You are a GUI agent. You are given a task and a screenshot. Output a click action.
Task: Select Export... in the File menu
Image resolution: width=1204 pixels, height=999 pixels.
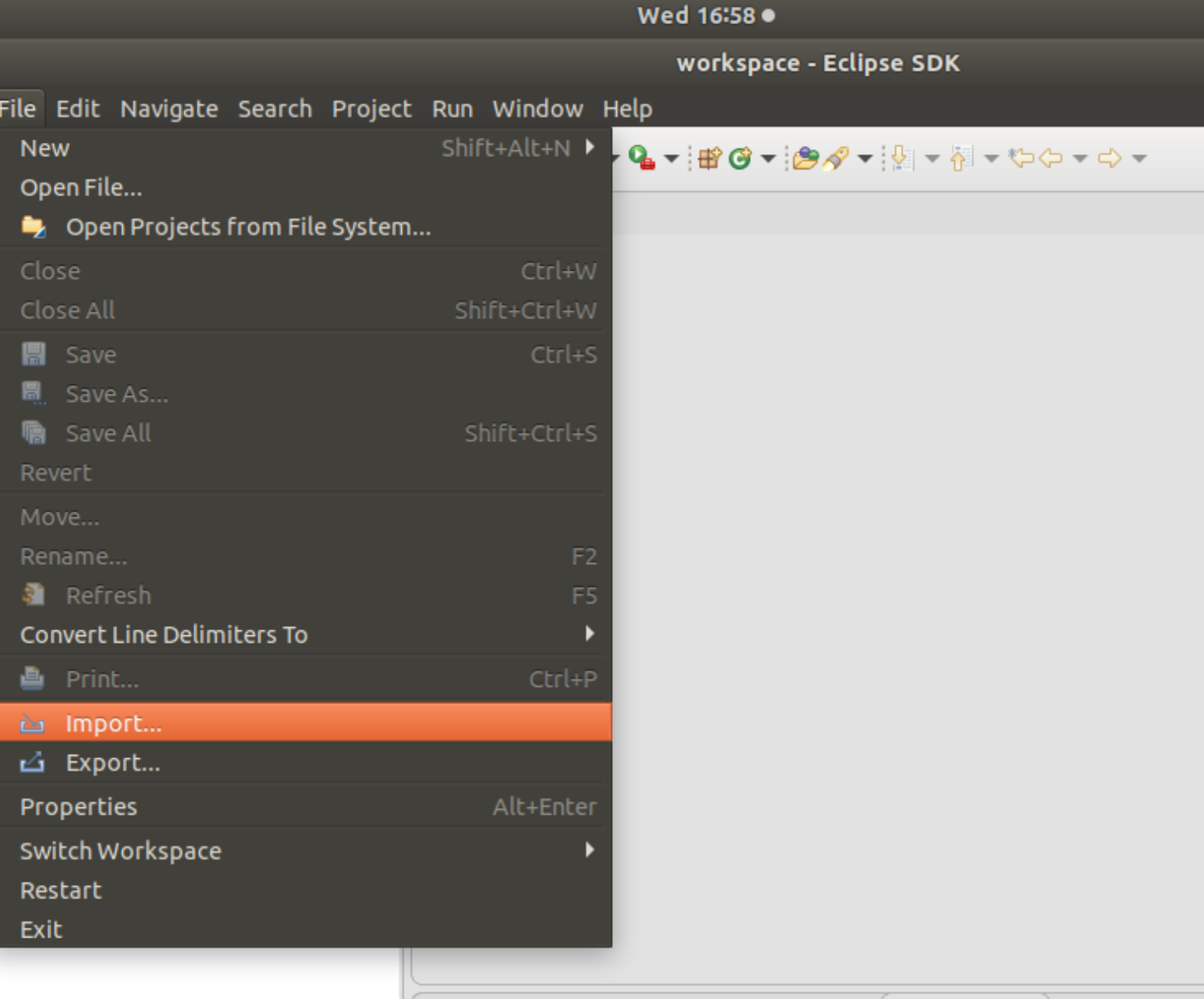[306, 762]
